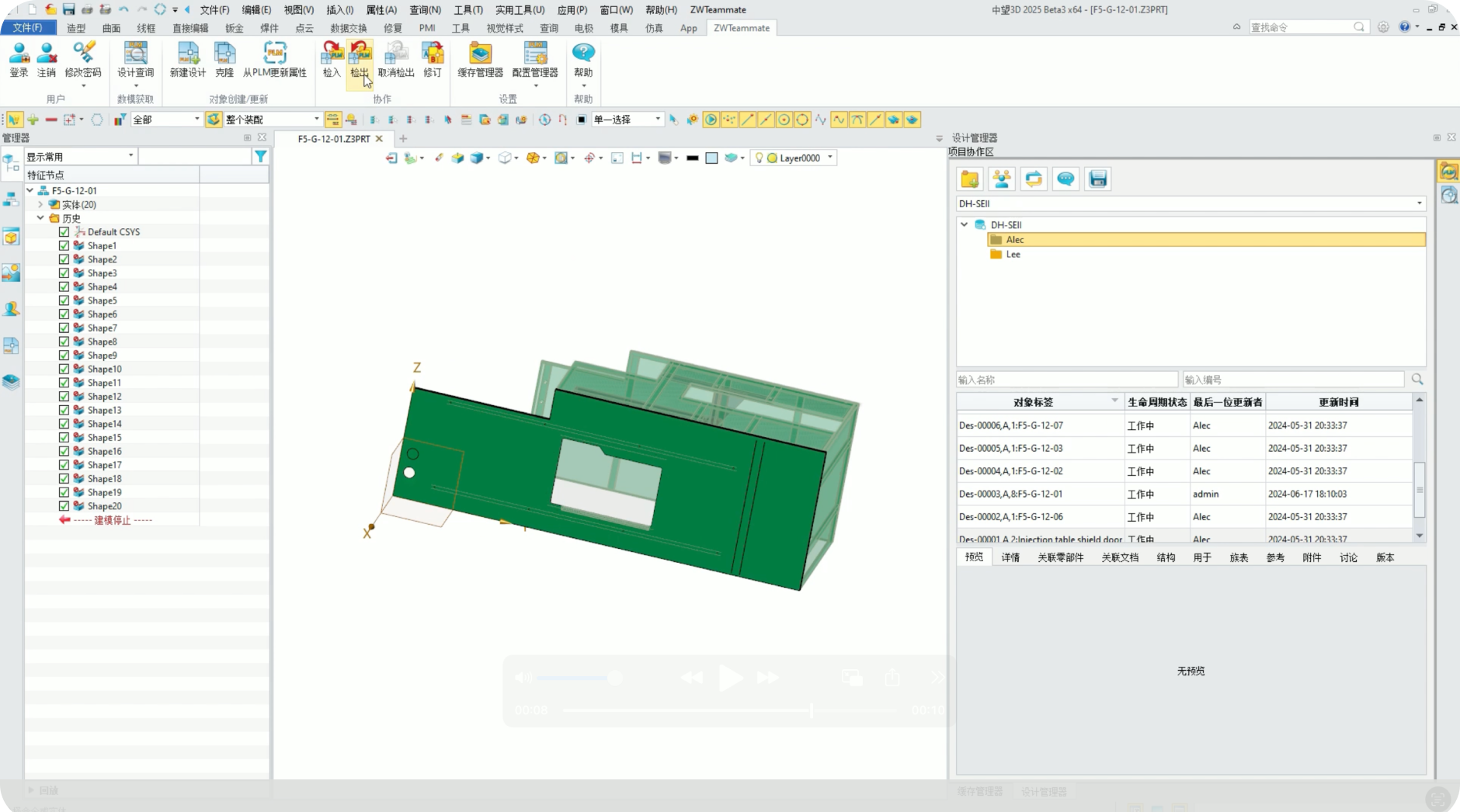
Task: Open the DH-SEII project dropdown
Action: 1191,203
